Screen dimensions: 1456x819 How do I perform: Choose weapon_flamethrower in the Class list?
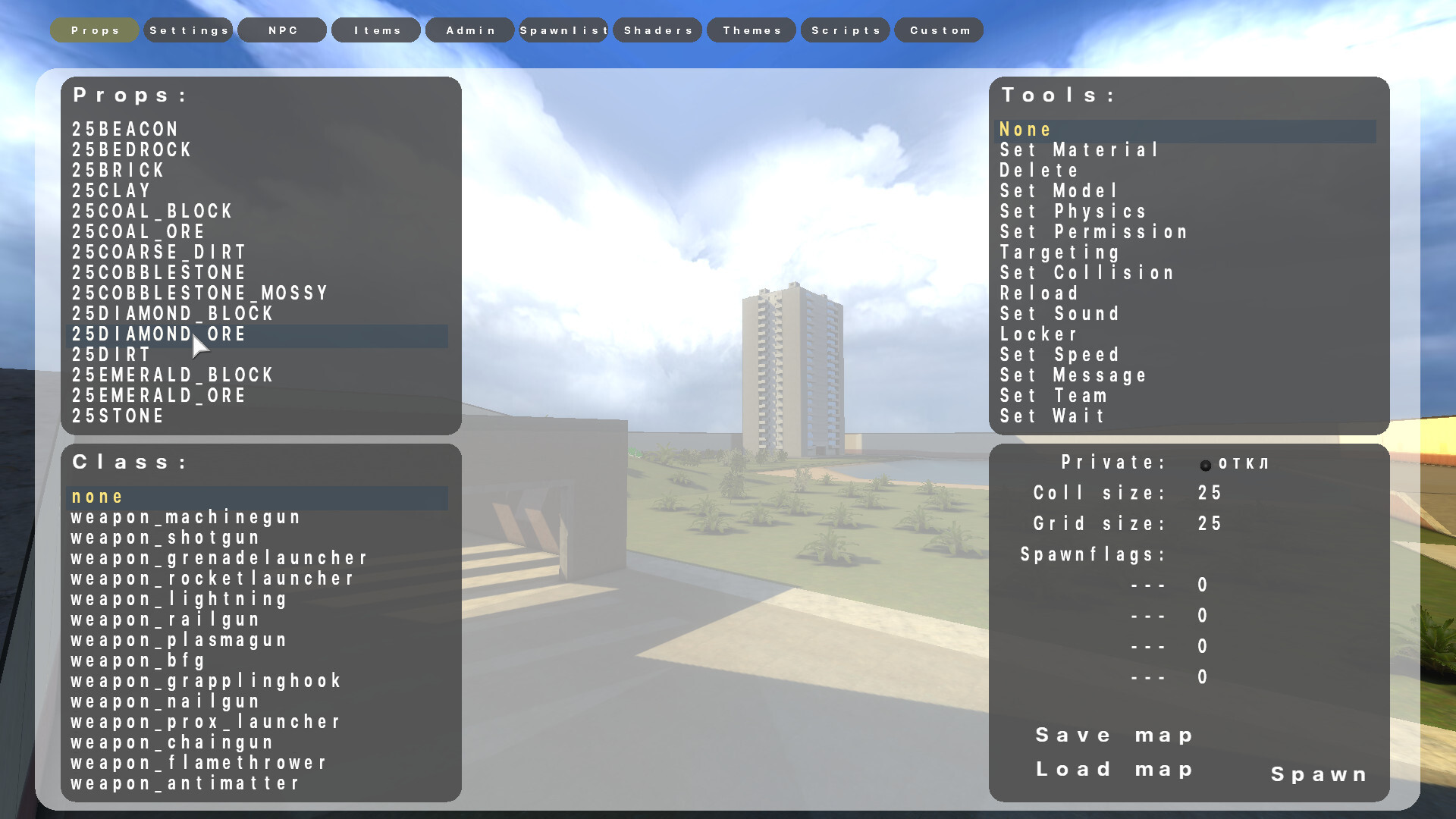[x=199, y=763]
